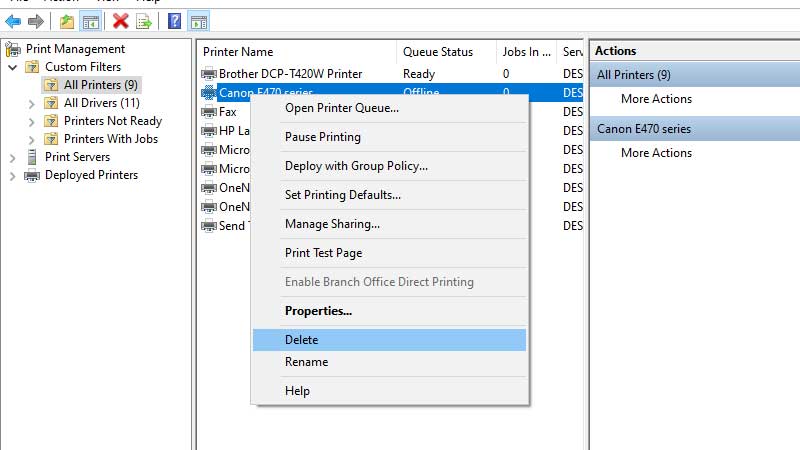Click the All Drivers filter folder icon
The image size is (800, 450).
(x=51, y=103)
